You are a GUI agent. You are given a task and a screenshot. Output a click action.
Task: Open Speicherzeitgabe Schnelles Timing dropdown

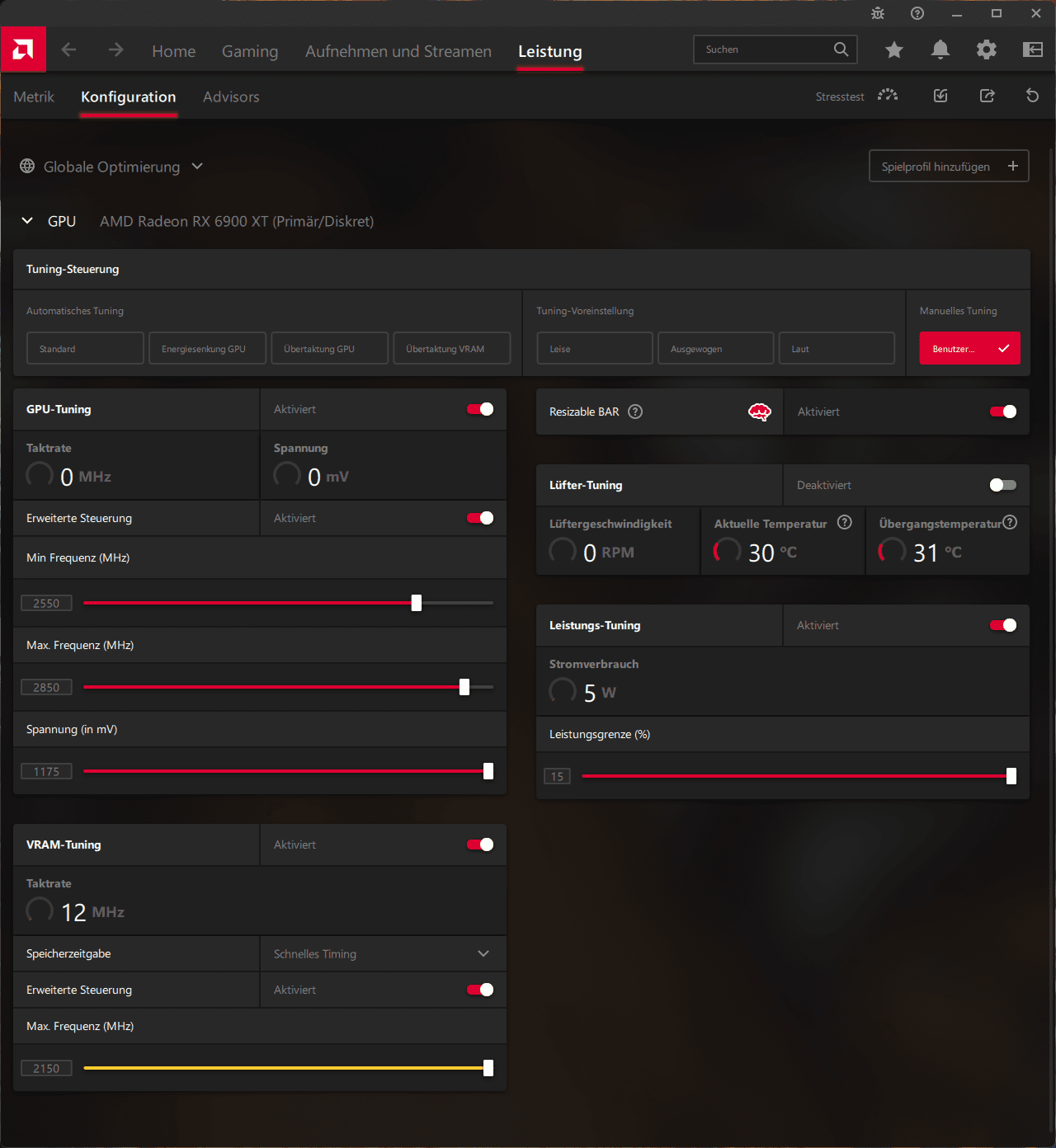tap(383, 953)
